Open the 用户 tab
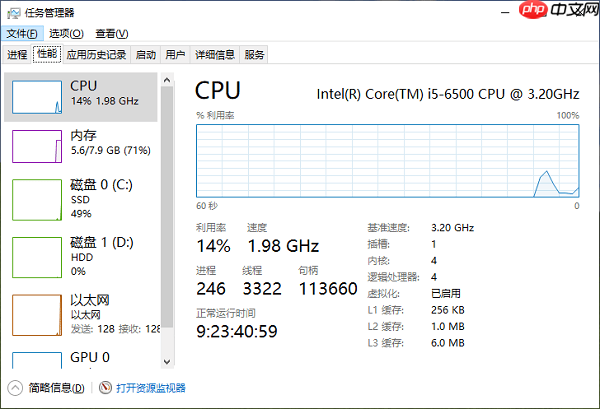Image resolution: width=600 pixels, height=409 pixels. tap(175, 55)
